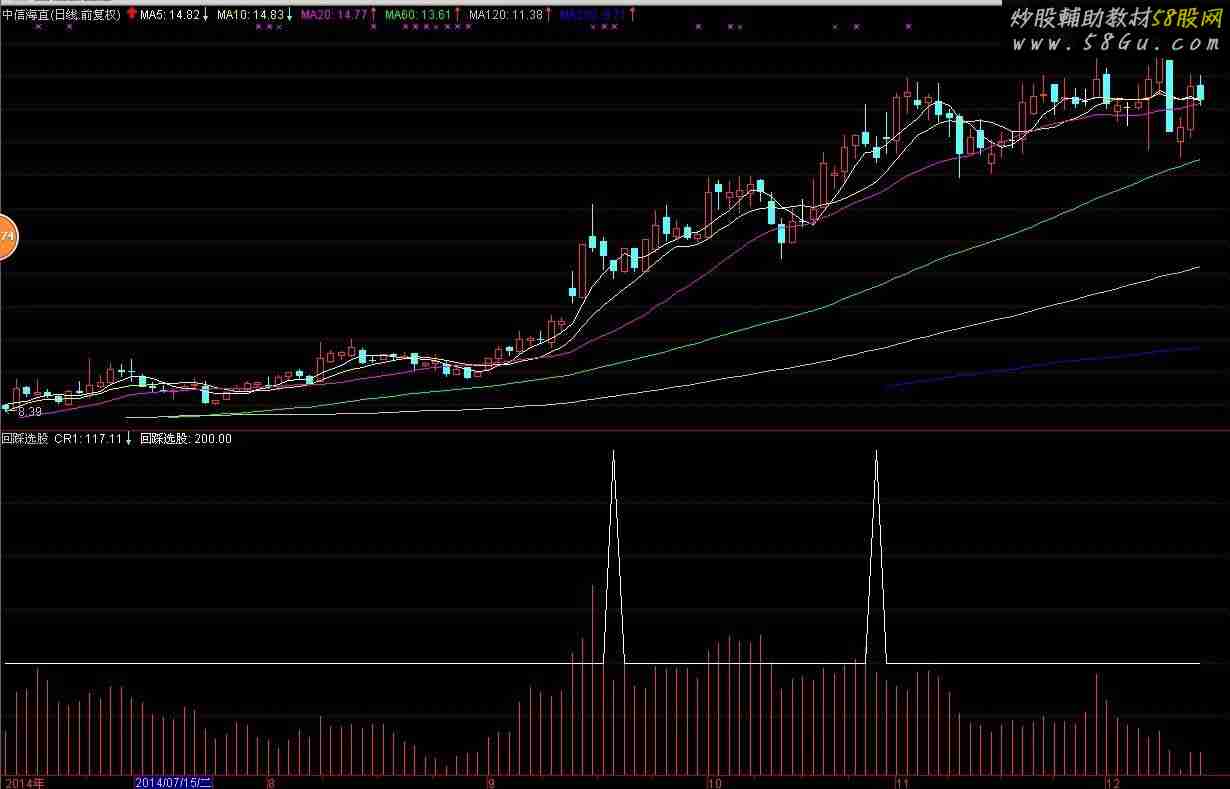Click the month 12 marker on time axis

coord(1112,782)
